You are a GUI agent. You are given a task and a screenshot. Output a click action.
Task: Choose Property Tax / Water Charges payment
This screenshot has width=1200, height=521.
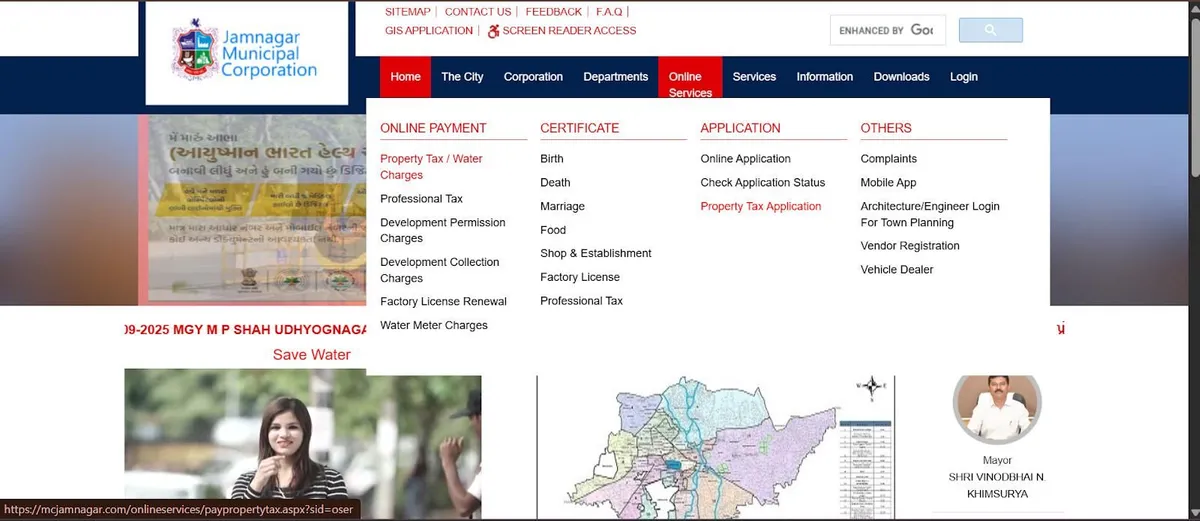tap(431, 167)
